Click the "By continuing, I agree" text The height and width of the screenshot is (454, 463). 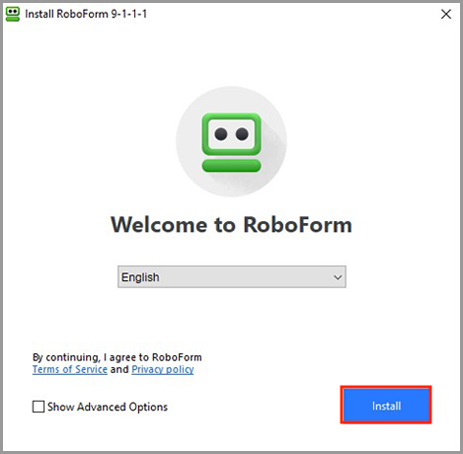[71, 357]
